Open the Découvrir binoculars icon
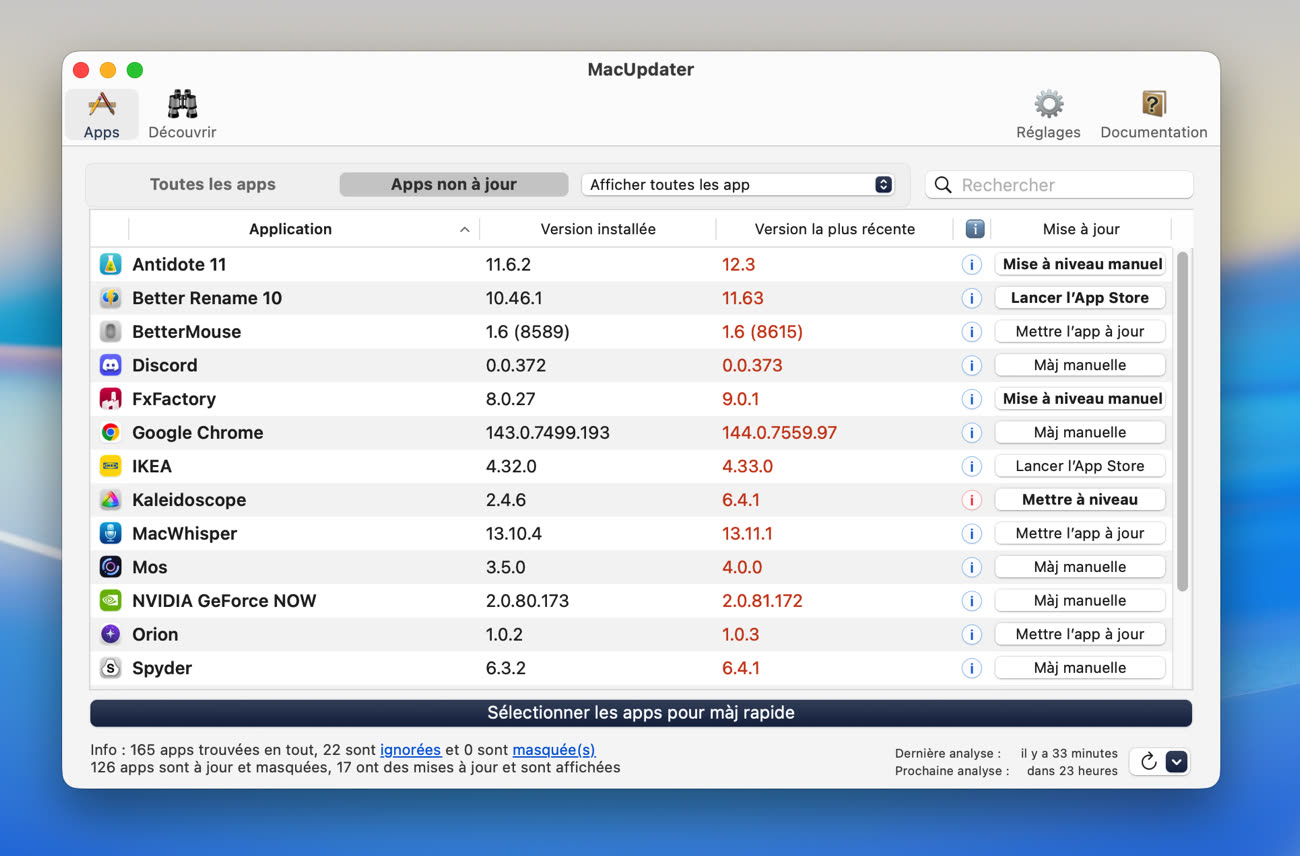The width and height of the screenshot is (1300, 856). 182,105
